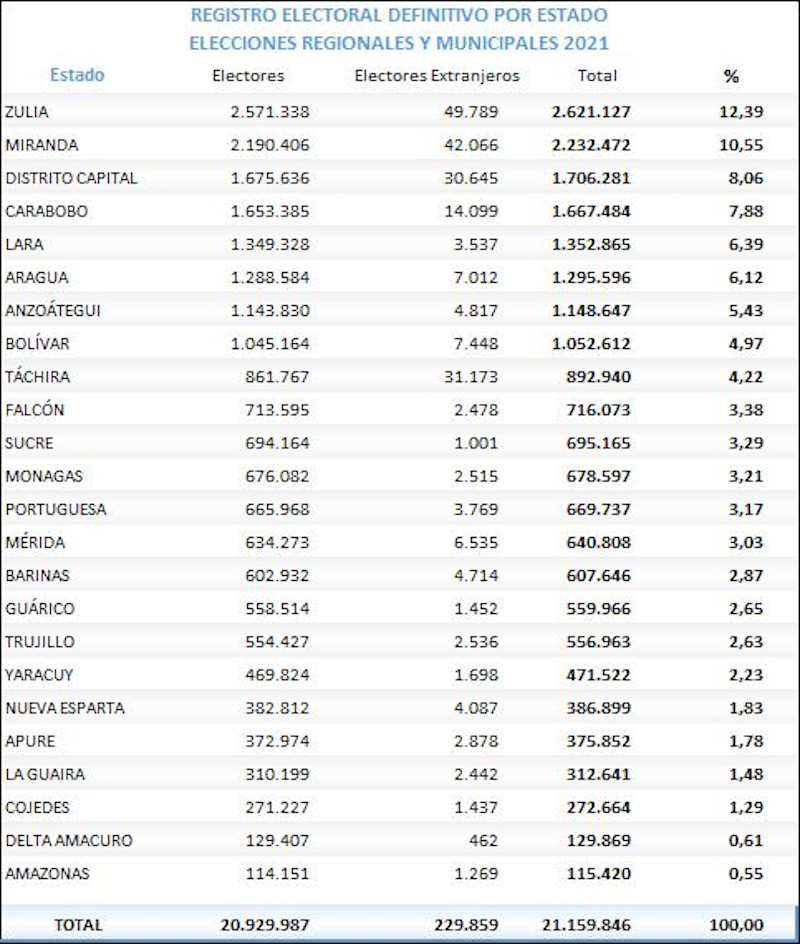Click the MIRANDA total value 2.232.472
The height and width of the screenshot is (944, 800).
pyautogui.click(x=590, y=145)
